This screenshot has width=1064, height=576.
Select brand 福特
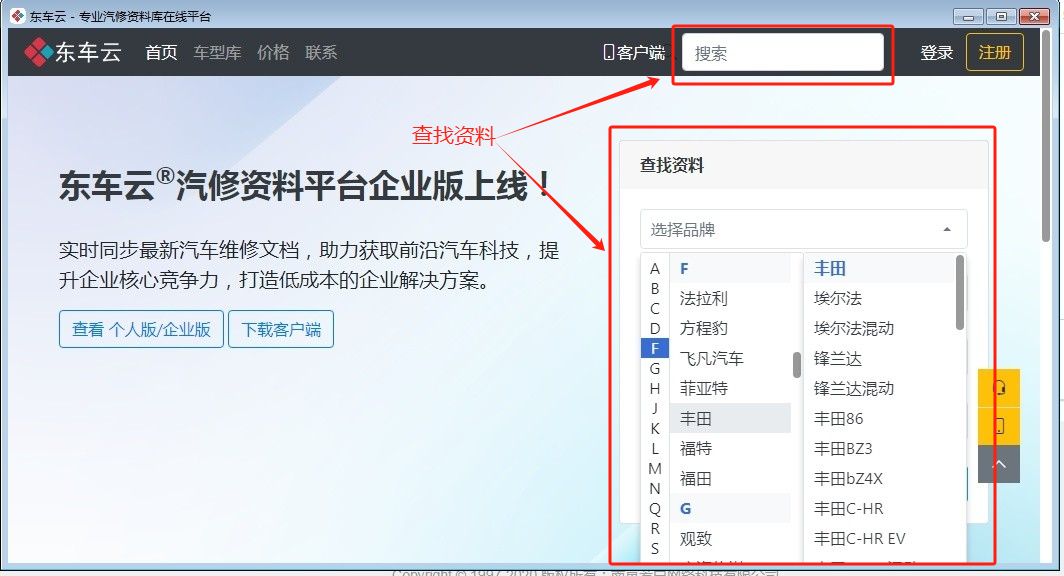tap(730, 448)
